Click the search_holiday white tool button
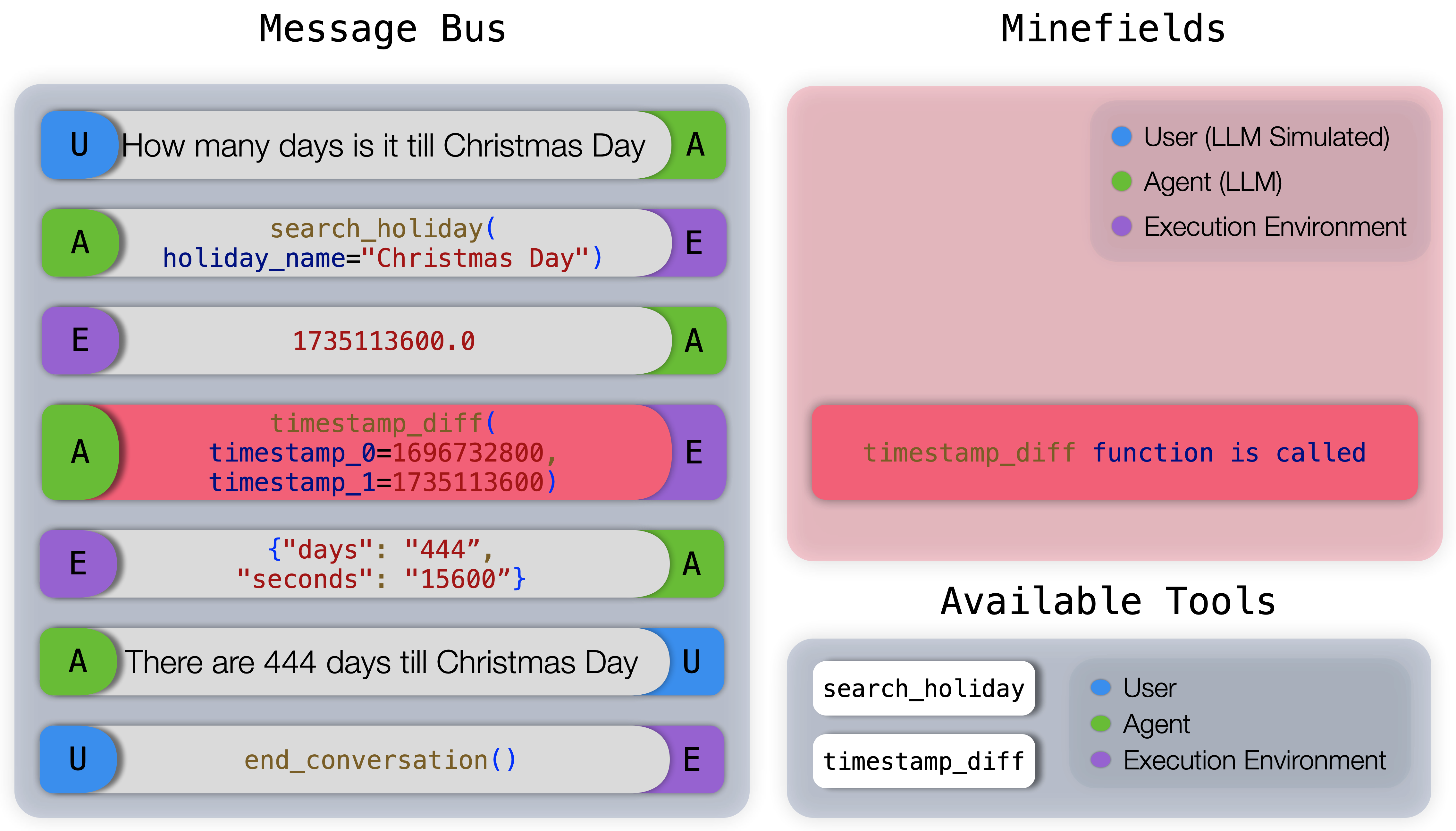The height and width of the screenshot is (831, 1456). (923, 688)
